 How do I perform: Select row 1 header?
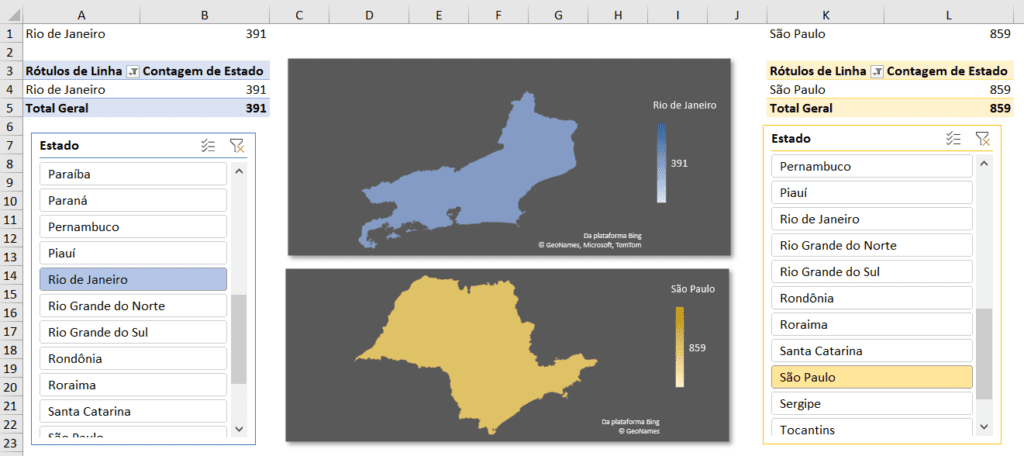coord(11,34)
